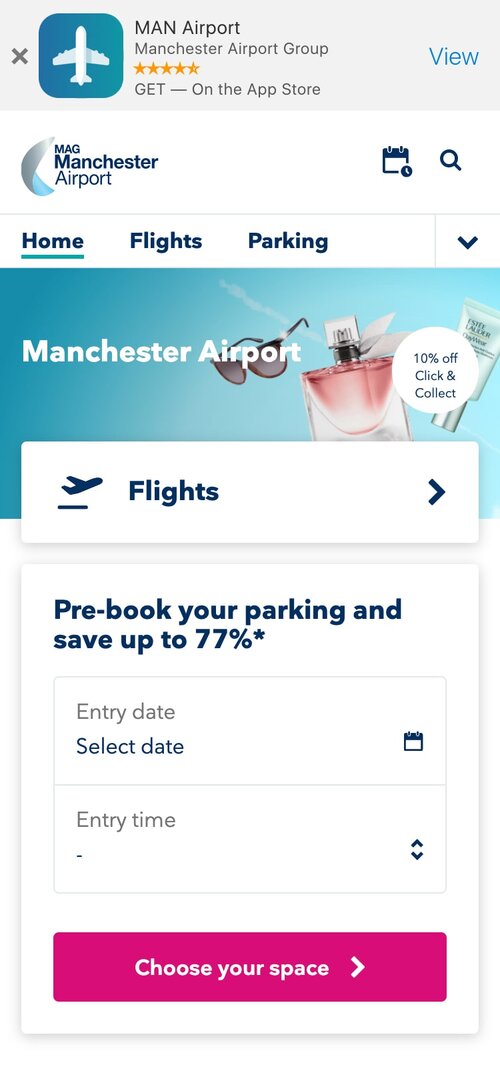Open the bookings calendar-clock icon in header

397,161
